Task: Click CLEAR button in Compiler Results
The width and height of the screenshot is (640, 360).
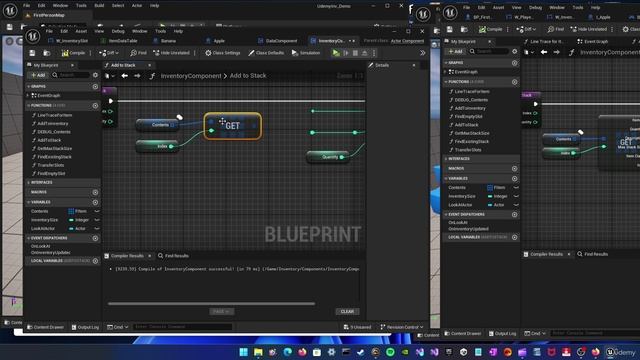Action: 347,311
